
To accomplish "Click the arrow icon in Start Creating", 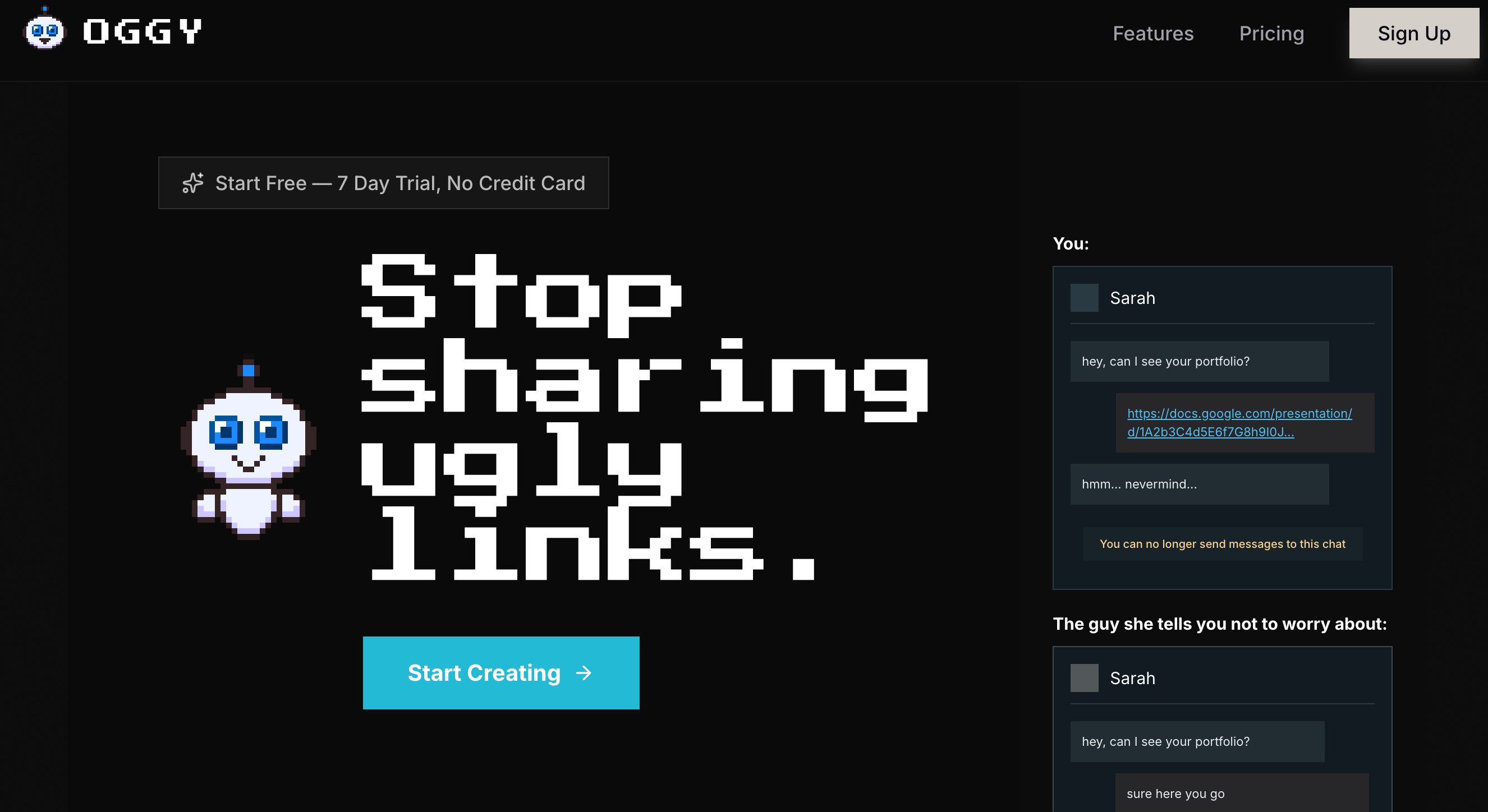I will 584,672.
